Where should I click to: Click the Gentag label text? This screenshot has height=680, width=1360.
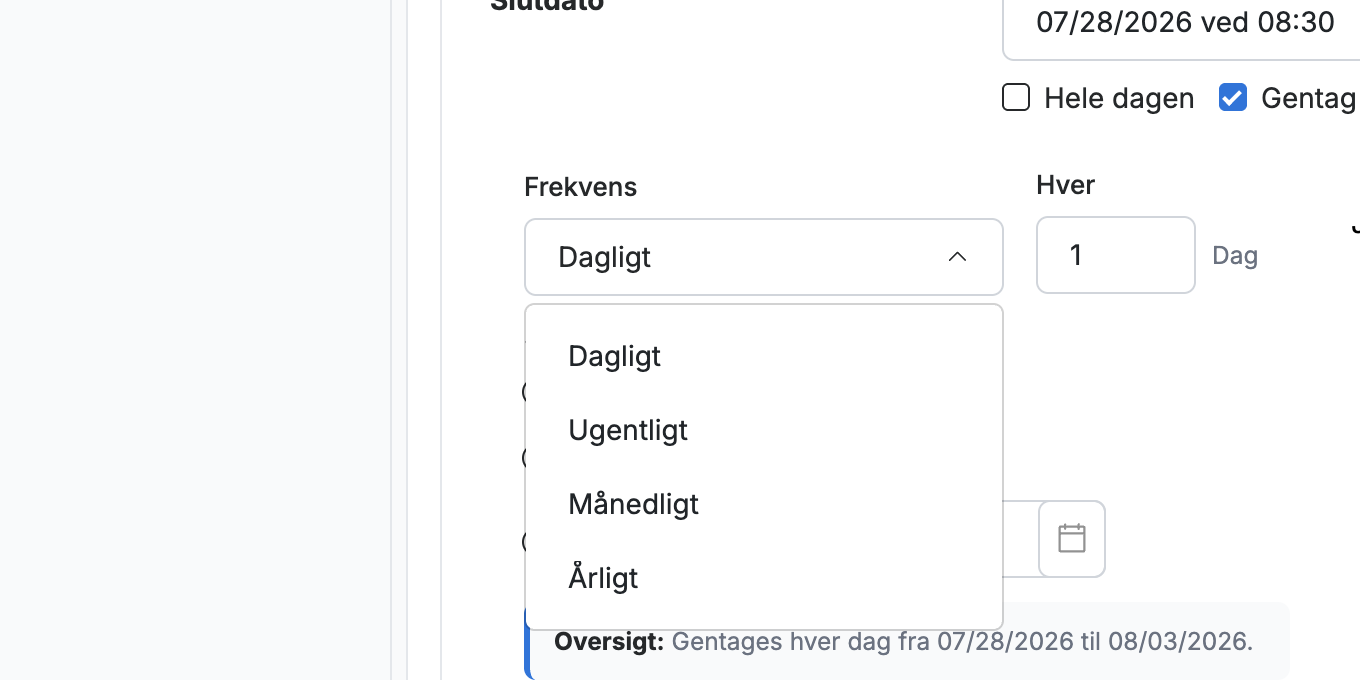[1309, 98]
